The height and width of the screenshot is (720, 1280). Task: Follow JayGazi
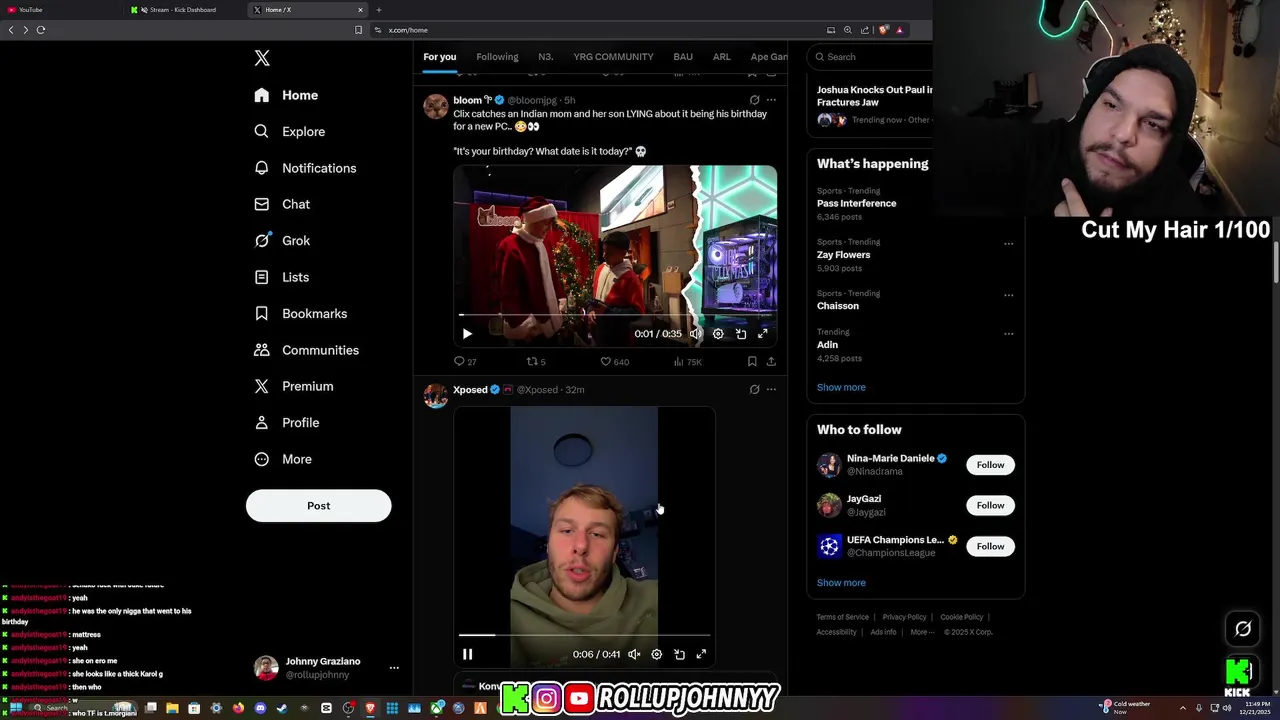990,505
